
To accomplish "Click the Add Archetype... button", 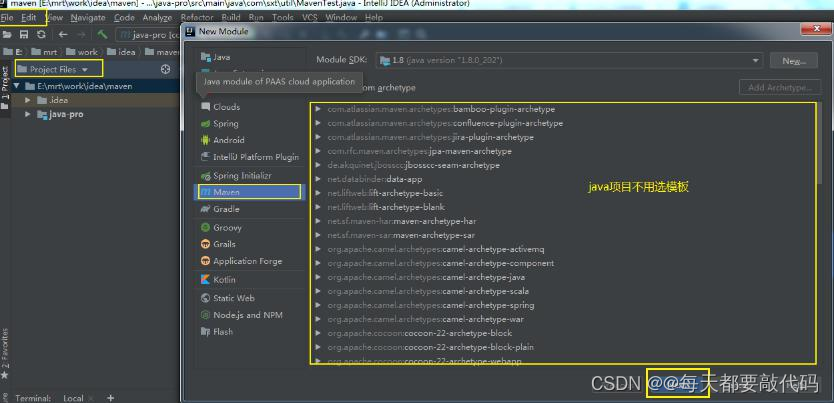I will tap(780, 87).
